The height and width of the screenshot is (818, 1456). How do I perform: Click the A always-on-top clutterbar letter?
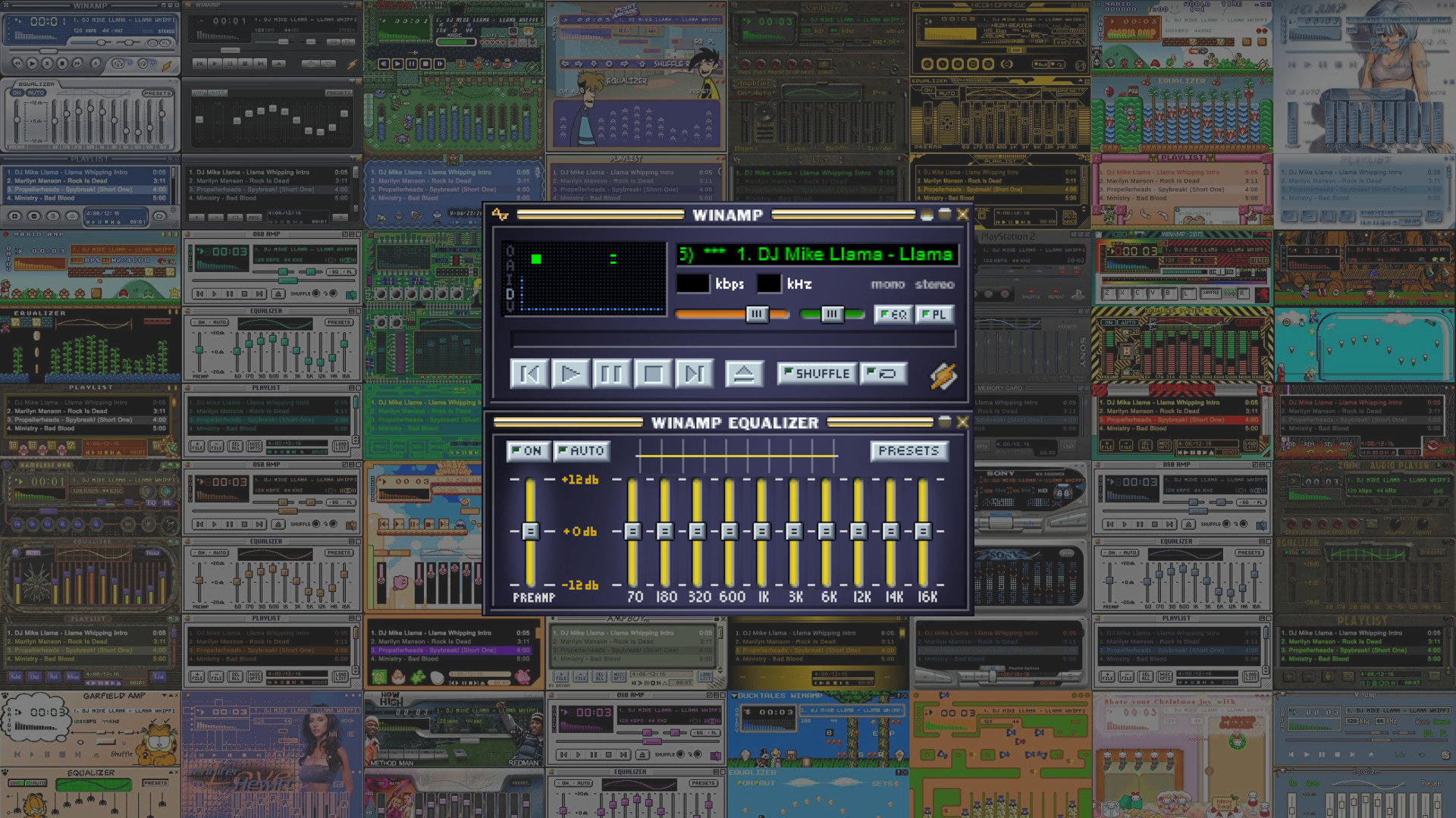coord(510,265)
